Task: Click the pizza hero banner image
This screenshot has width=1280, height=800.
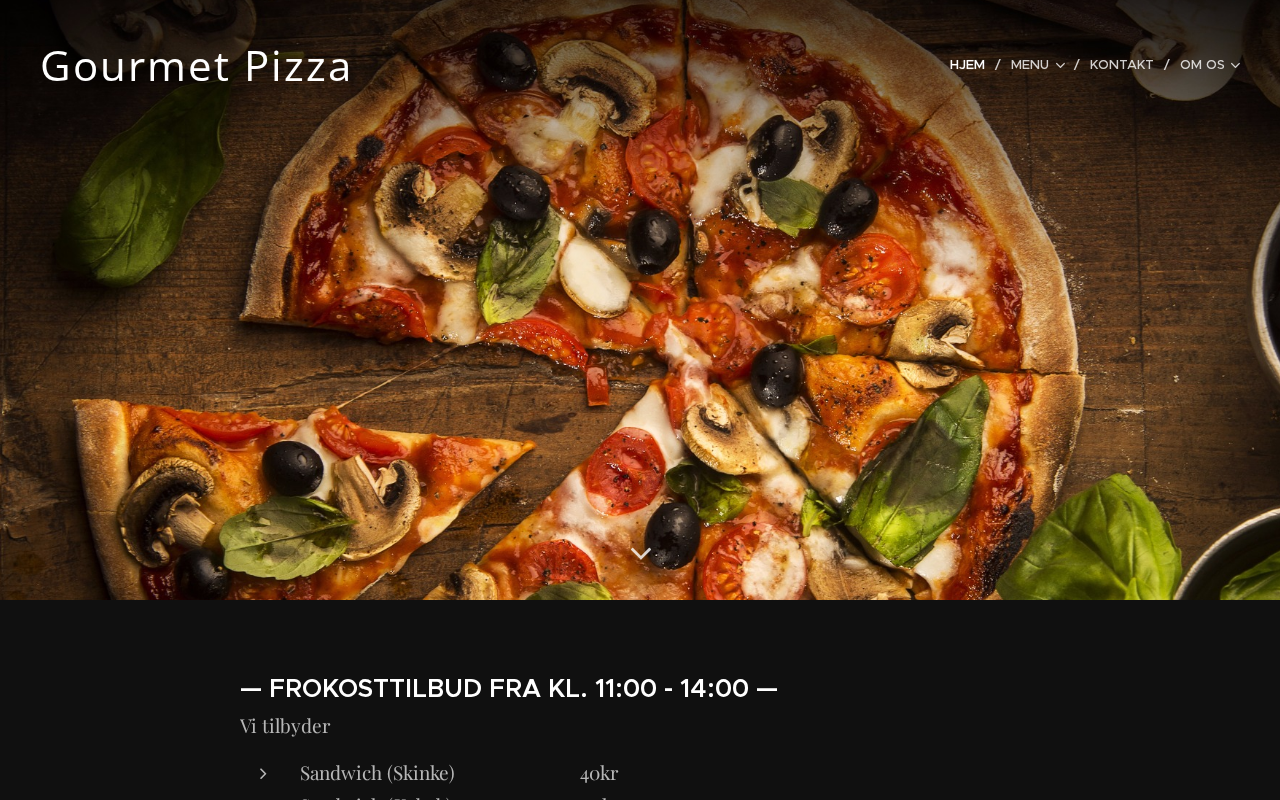Action: 640,300
